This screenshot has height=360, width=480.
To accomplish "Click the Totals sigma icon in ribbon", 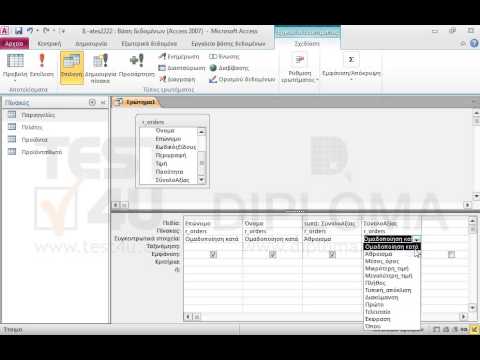I will click(x=351, y=60).
